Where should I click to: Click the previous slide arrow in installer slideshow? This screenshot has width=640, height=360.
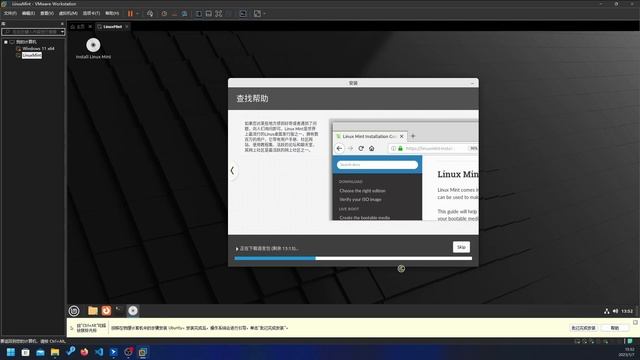coord(233,171)
